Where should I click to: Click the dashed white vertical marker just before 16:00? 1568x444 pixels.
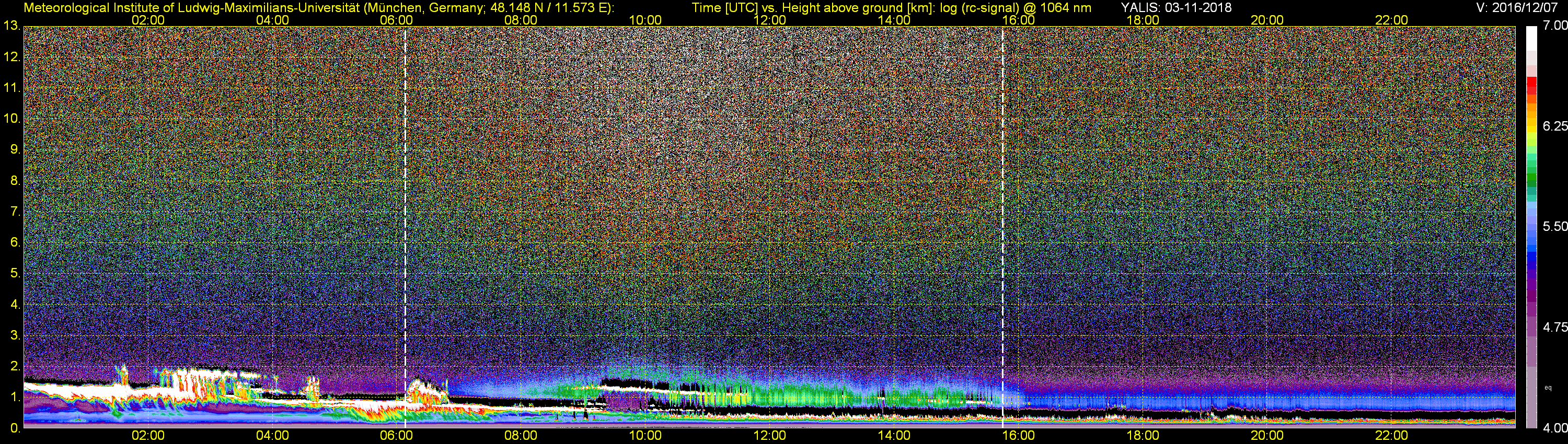[1002, 227]
